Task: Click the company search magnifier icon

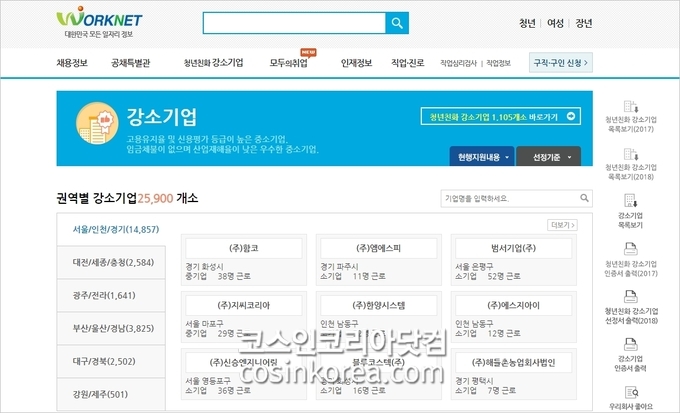Action: [x=585, y=198]
